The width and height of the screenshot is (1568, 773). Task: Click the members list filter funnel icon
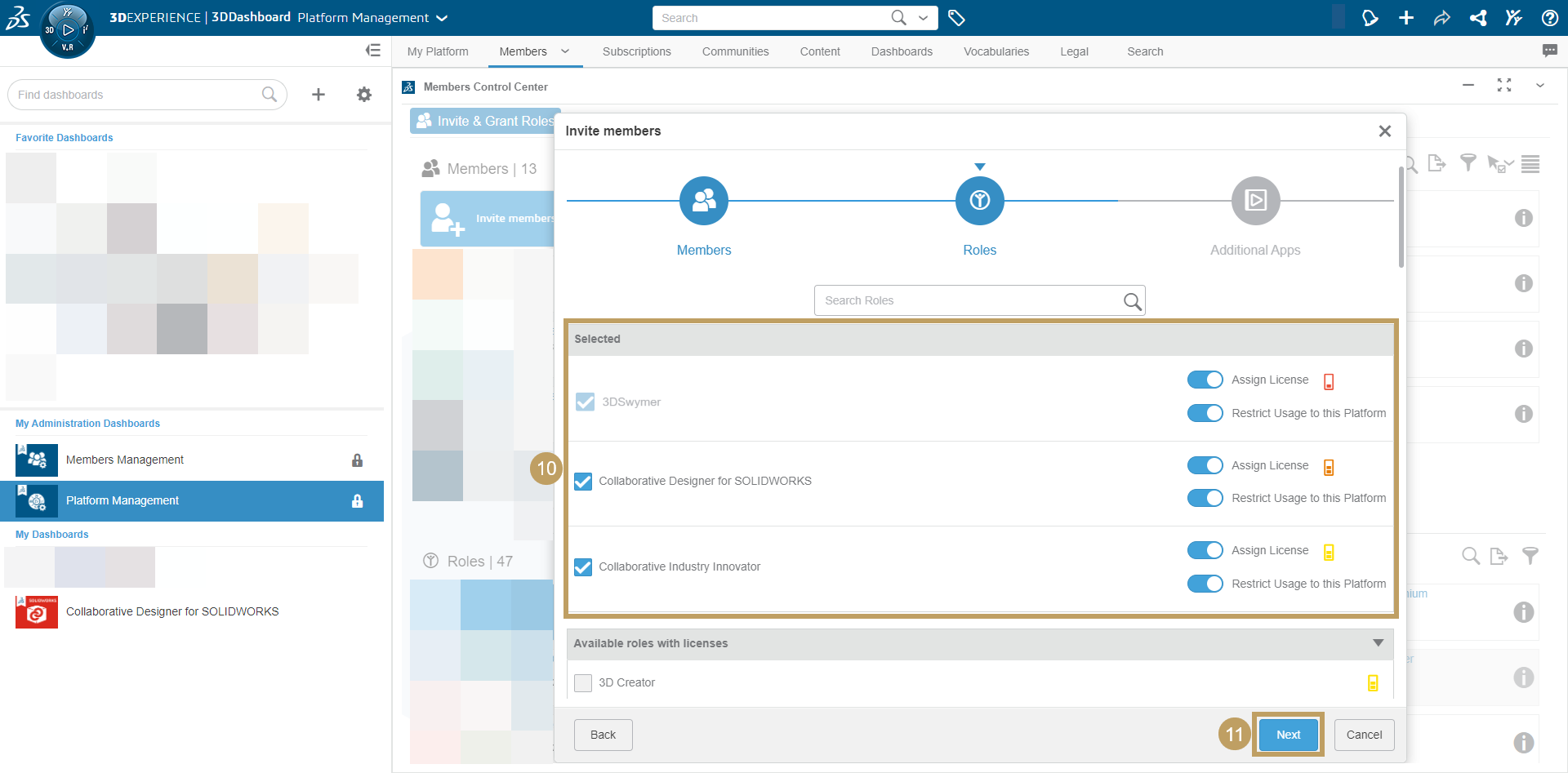click(x=1468, y=163)
